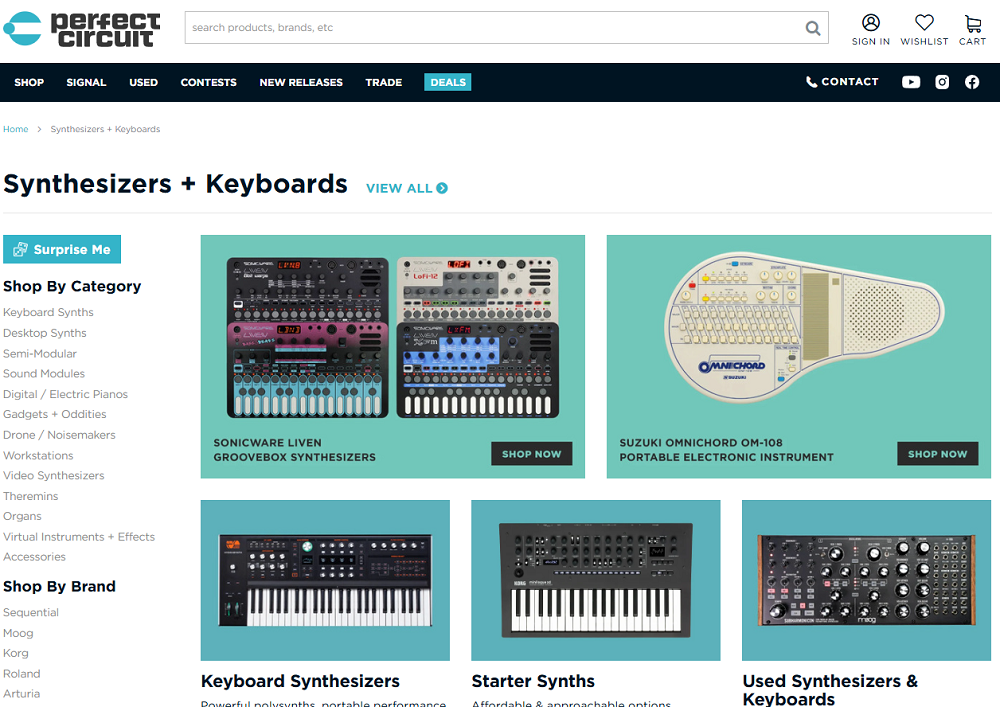
Task: Shop Now for Suzuki Omnichord OM-108
Action: (x=938, y=454)
